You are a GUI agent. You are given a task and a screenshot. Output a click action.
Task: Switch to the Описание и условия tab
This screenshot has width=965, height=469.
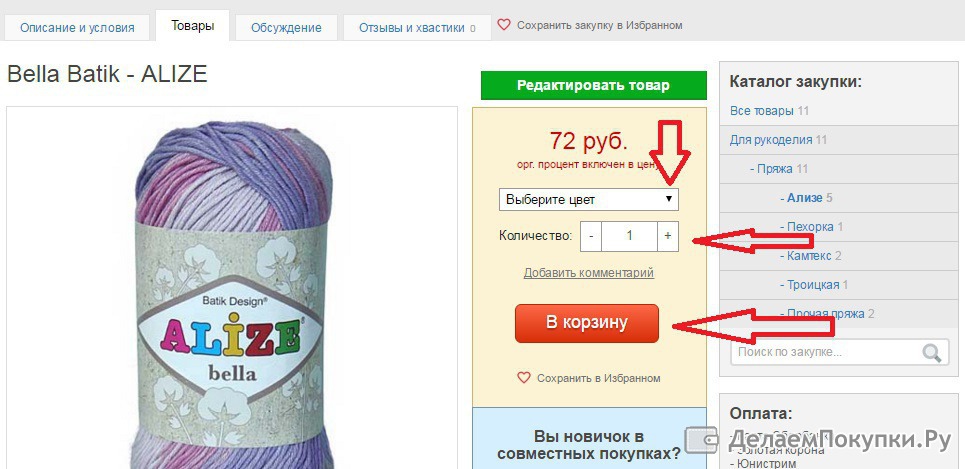78,28
